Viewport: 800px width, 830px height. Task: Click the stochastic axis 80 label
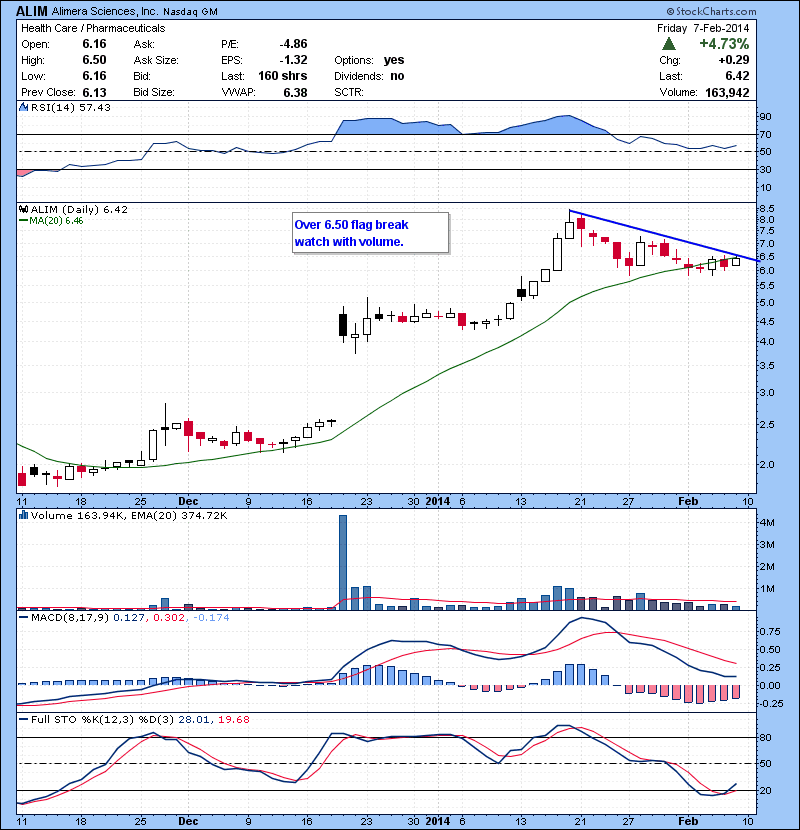[x=766, y=737]
